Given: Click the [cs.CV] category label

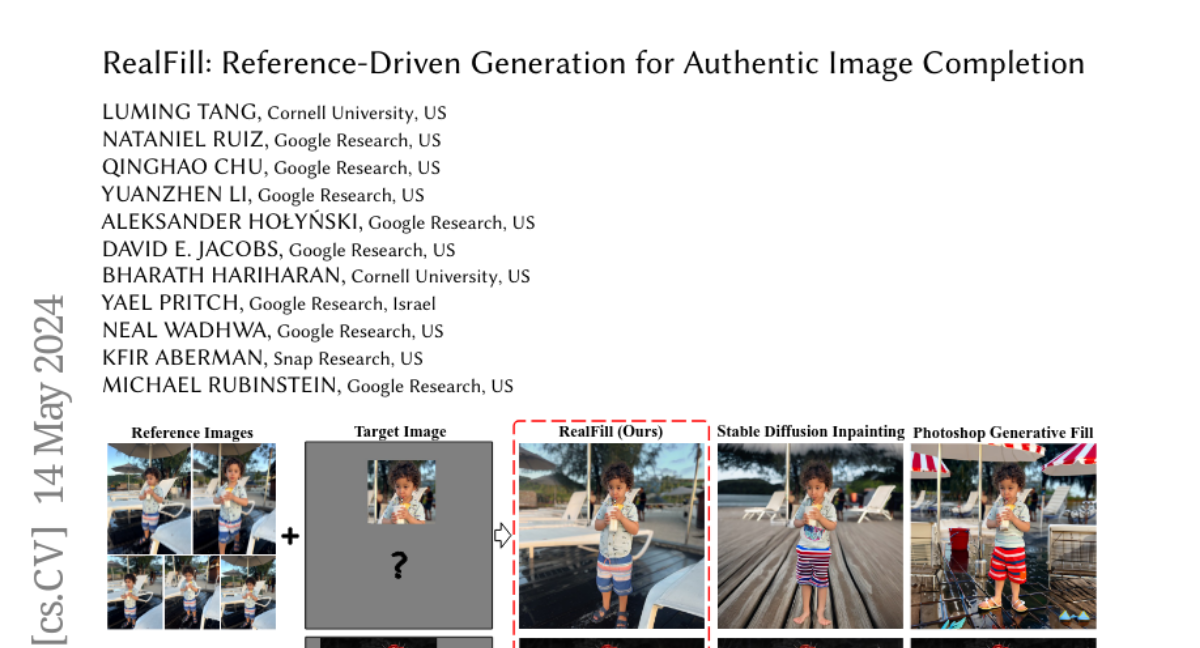Looking at the screenshot, I should point(50,583).
